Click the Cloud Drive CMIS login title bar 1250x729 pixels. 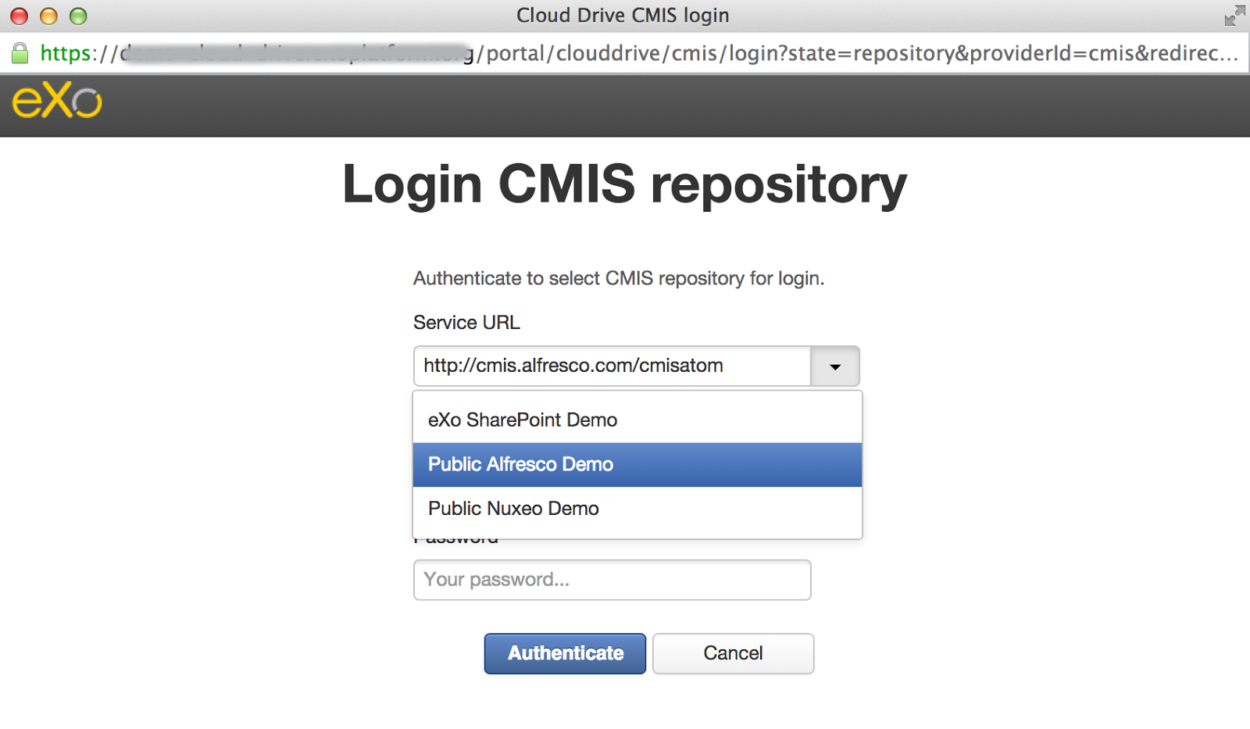click(623, 15)
